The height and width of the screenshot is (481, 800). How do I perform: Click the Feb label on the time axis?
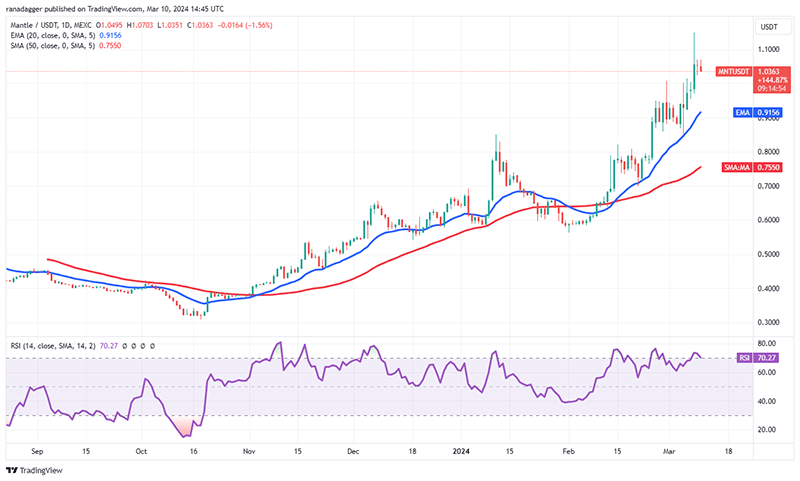[x=568, y=451]
